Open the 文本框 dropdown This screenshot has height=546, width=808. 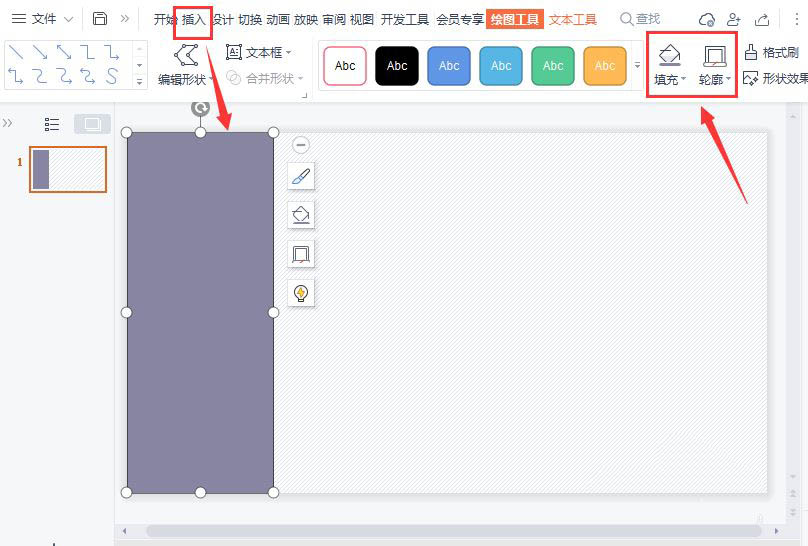point(259,52)
